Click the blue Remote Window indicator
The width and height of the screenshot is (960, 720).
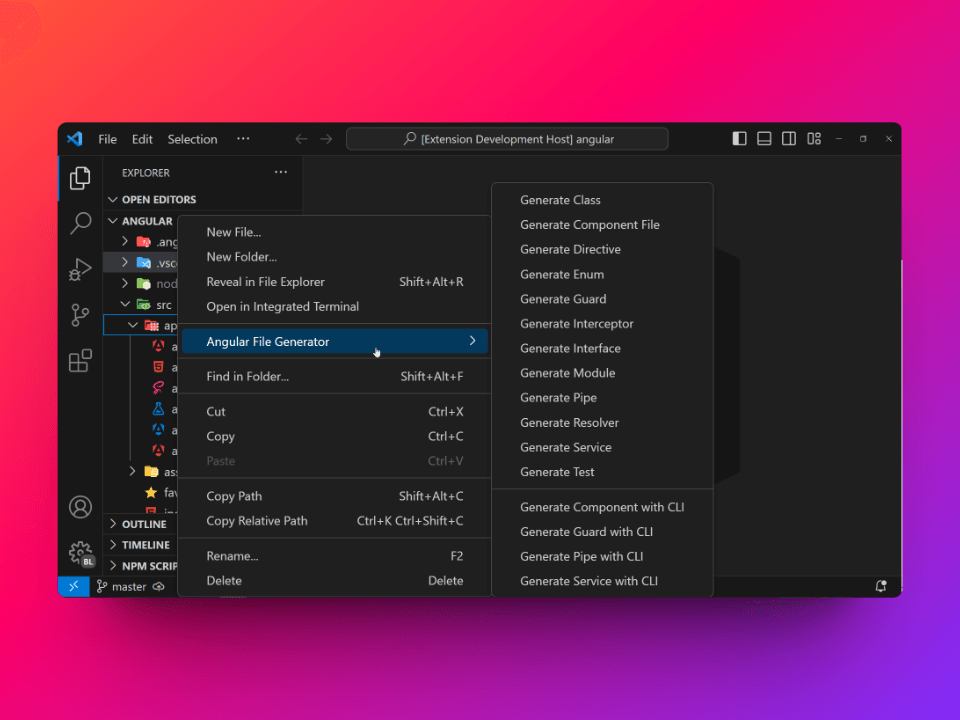click(x=73, y=586)
